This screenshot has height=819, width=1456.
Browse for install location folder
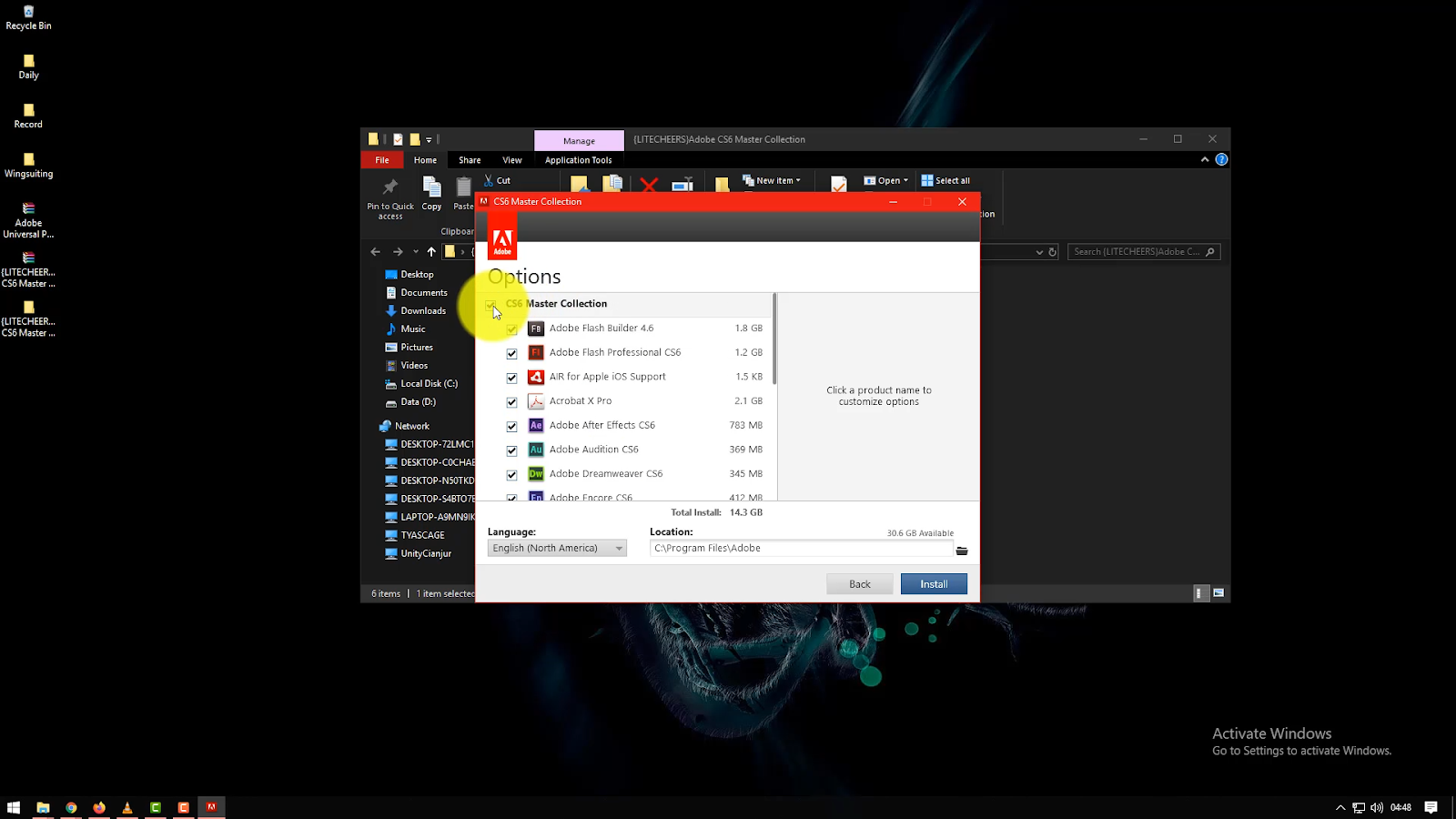point(962,551)
